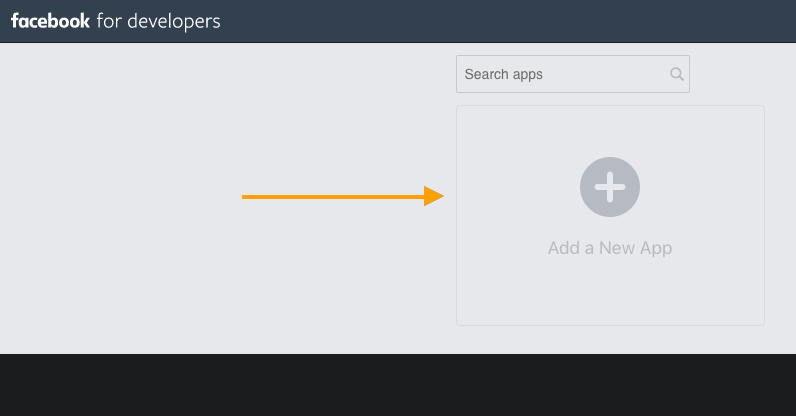
Task: Click the black footer strip
Action: (x=398, y=385)
